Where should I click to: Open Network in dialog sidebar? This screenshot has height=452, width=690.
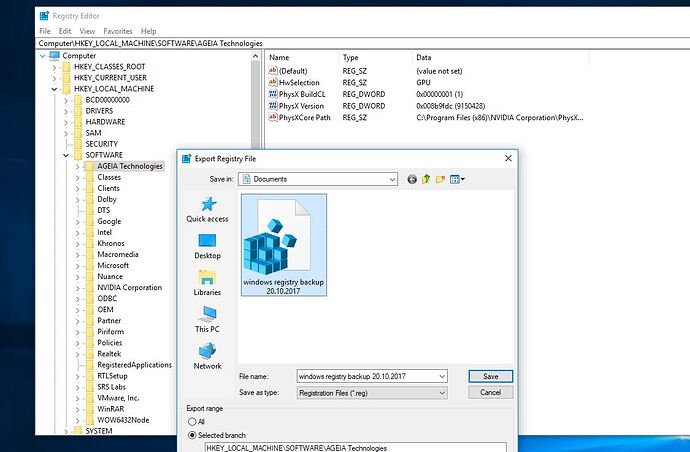tap(207, 356)
